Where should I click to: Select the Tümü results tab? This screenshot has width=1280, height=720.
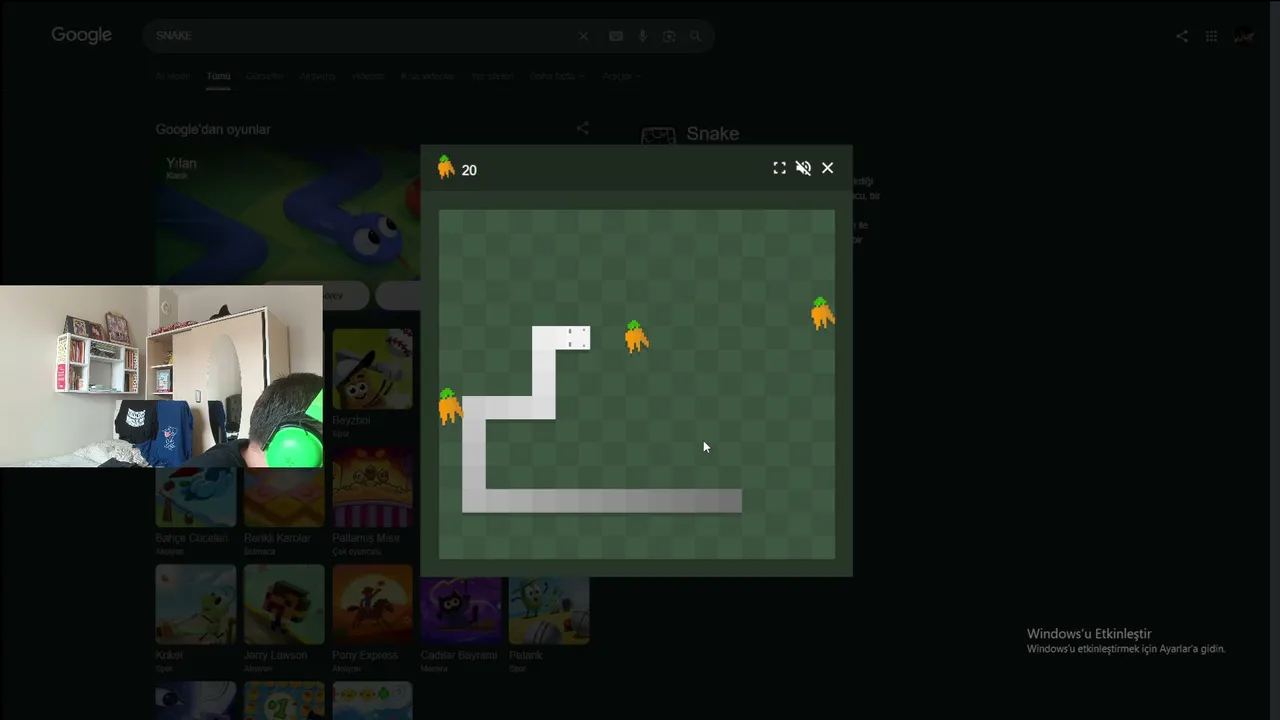[218, 76]
